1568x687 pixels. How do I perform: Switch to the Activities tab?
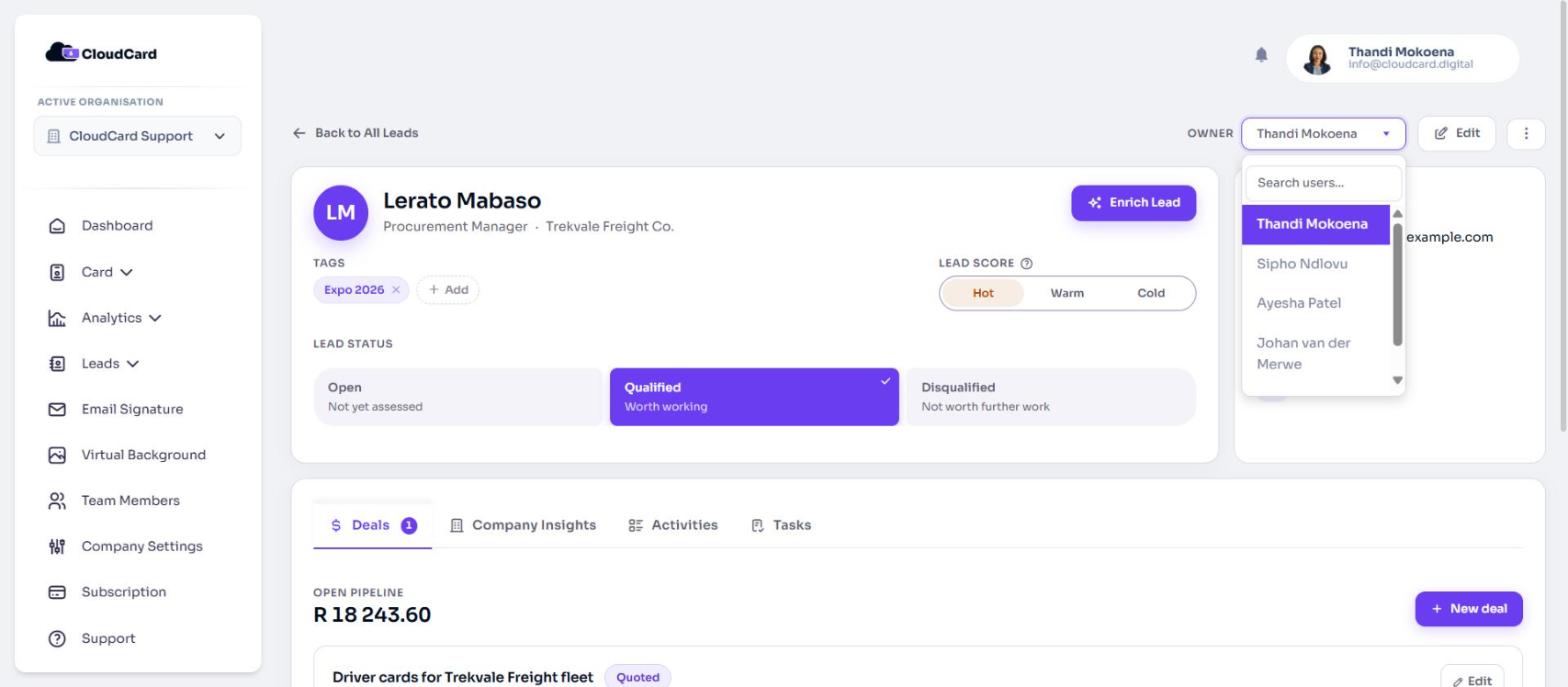coord(673,525)
